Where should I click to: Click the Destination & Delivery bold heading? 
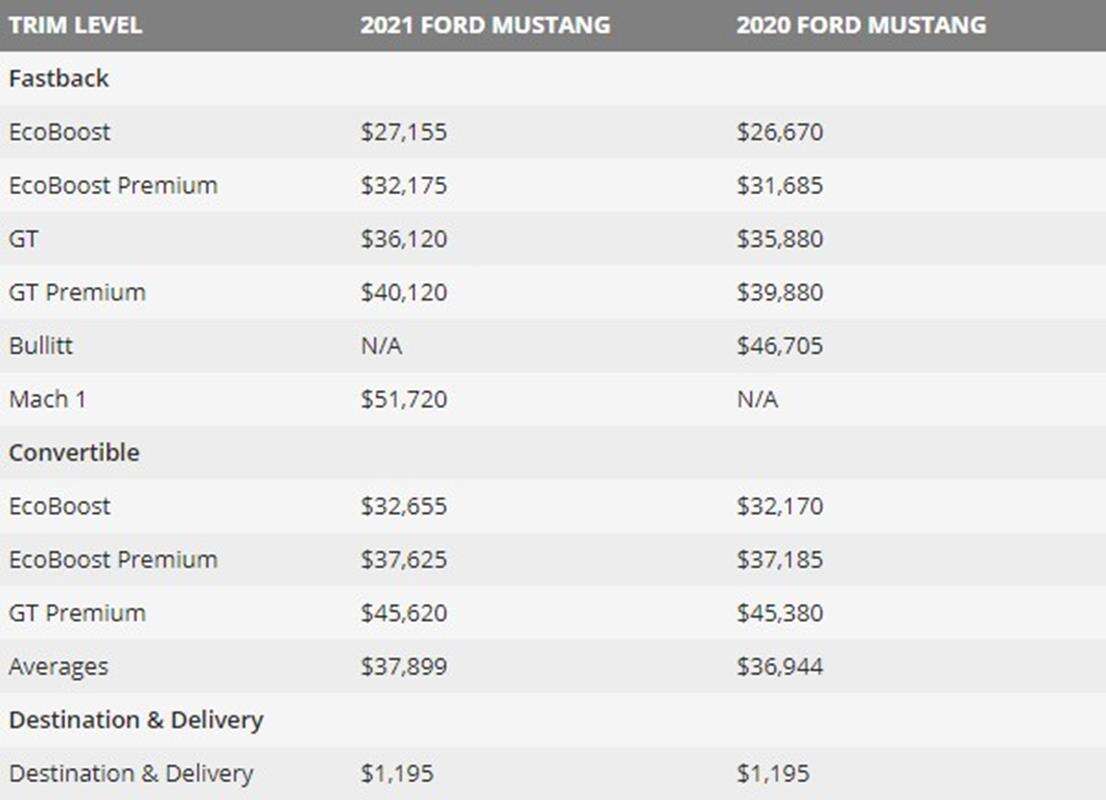tap(136, 720)
